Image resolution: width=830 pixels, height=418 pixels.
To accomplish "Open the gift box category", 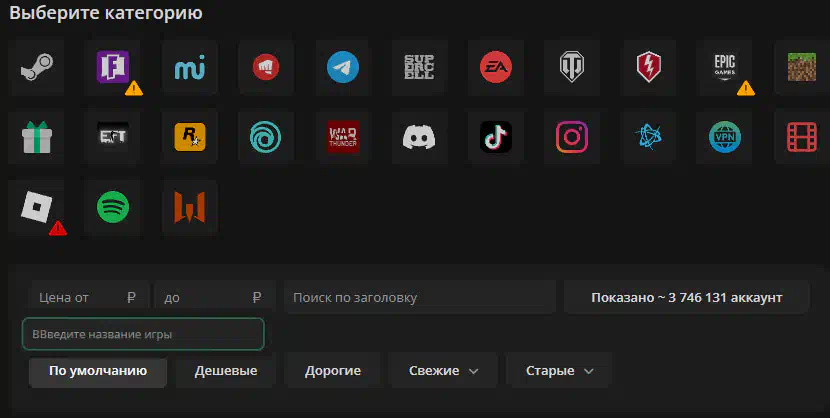I will pyautogui.click(x=36, y=137).
